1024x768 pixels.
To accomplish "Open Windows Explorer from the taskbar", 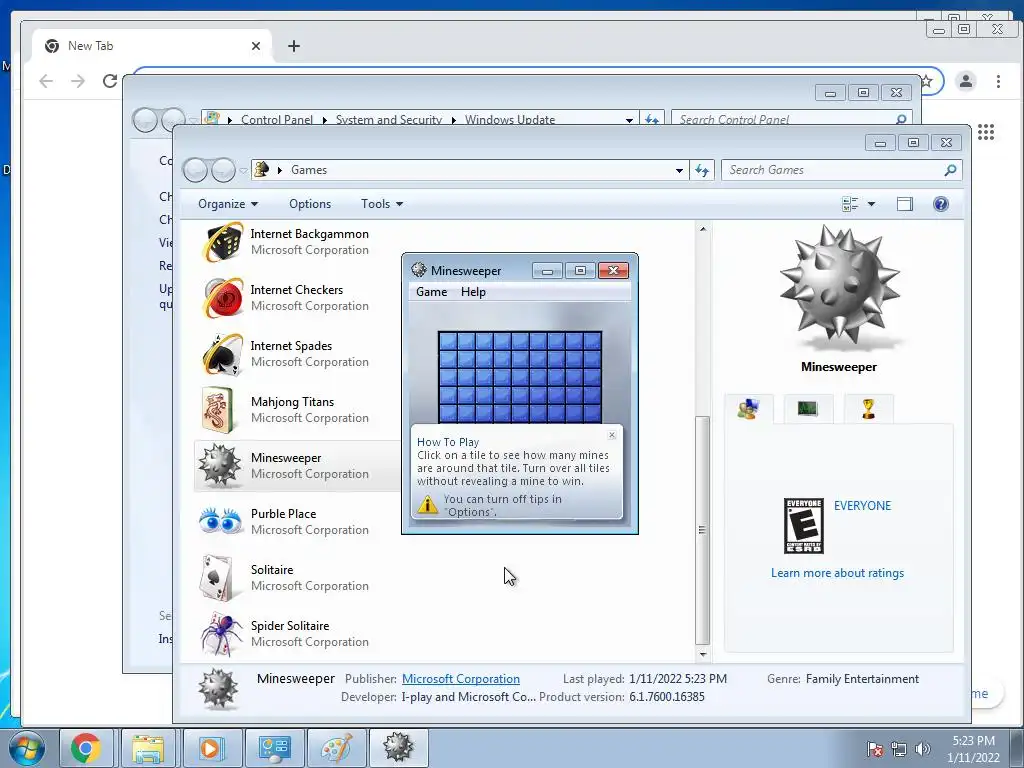I will (x=148, y=748).
